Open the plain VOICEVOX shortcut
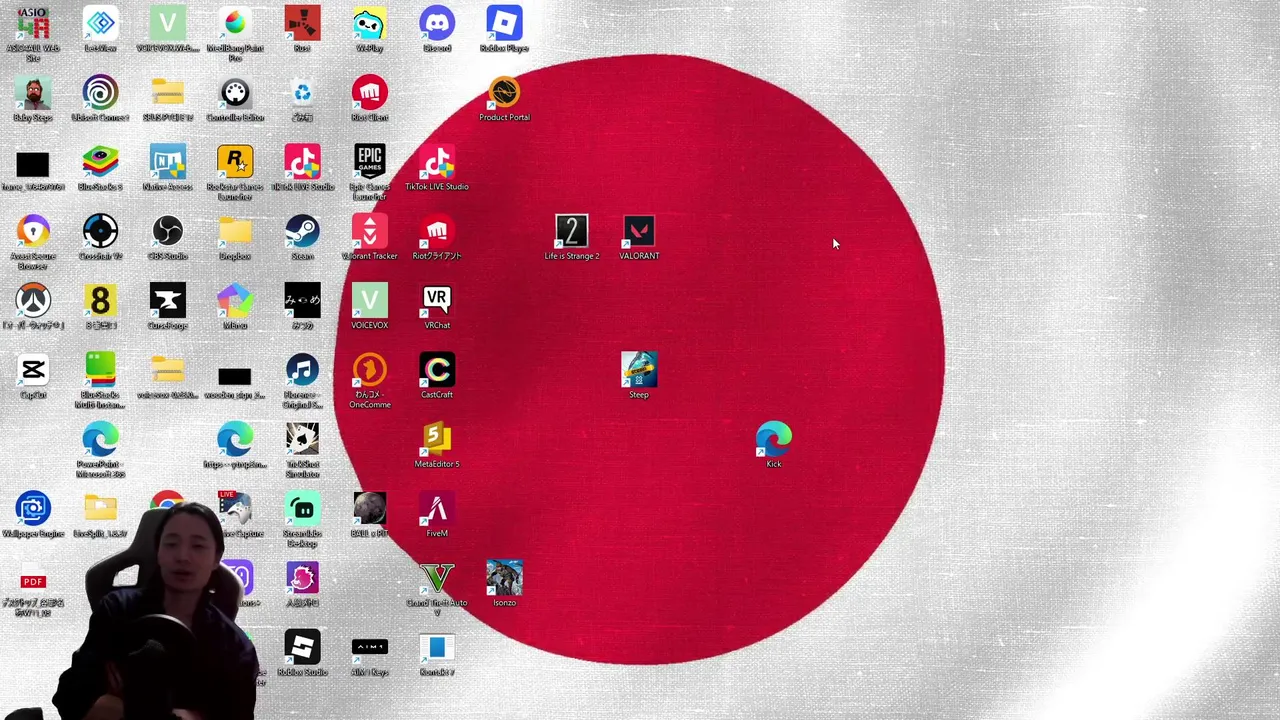 tap(369, 301)
